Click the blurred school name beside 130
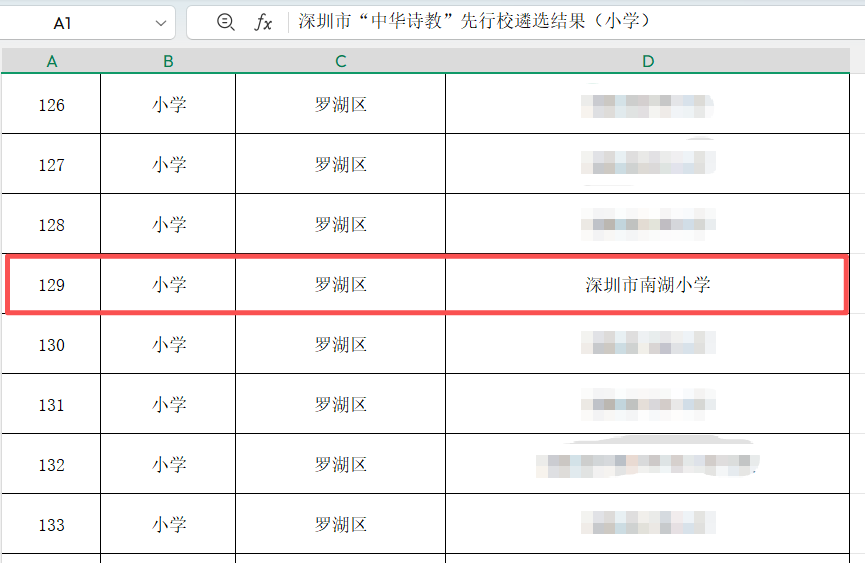The image size is (865, 563). [648, 343]
